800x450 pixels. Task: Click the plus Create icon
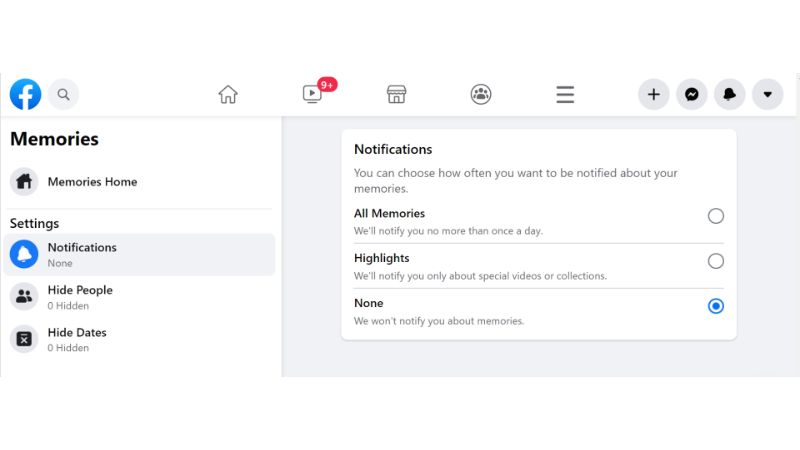(654, 94)
